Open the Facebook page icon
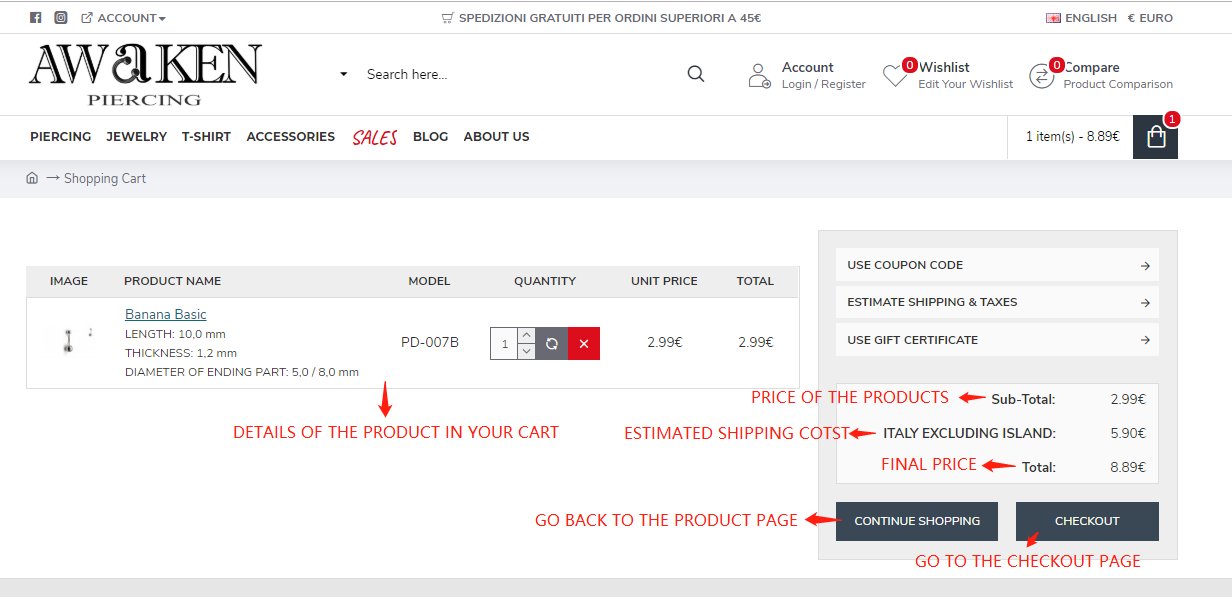Image resolution: width=1232 pixels, height=597 pixels. coord(36,18)
